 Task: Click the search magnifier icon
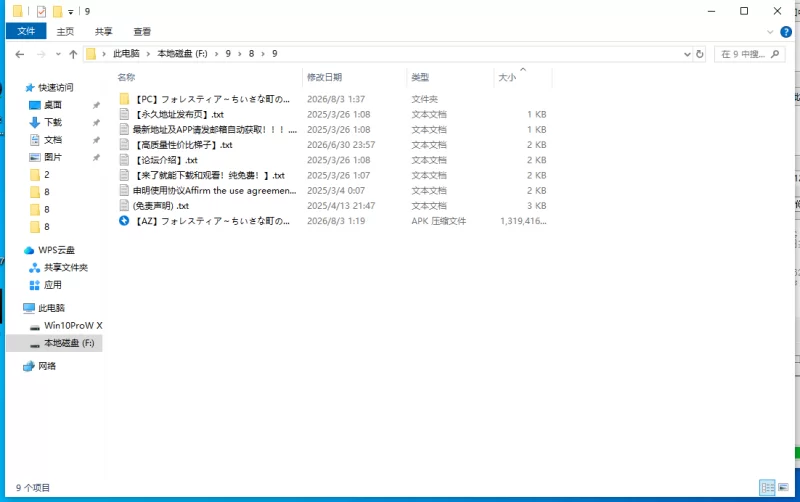click(775, 54)
